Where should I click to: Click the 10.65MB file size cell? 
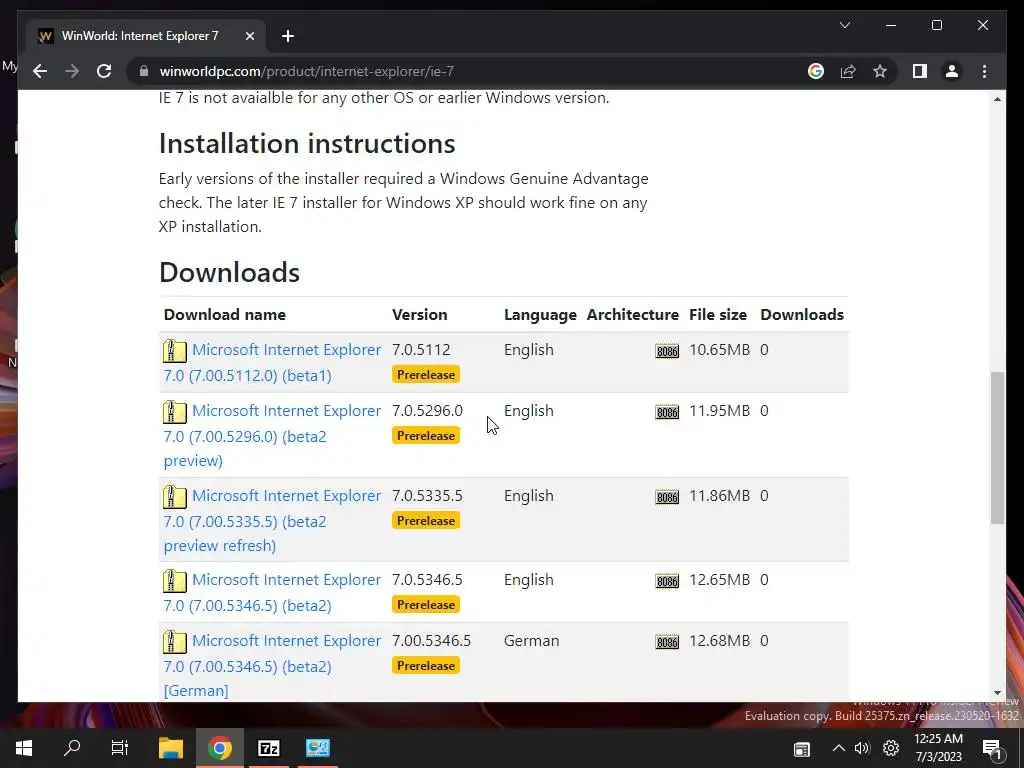click(719, 350)
